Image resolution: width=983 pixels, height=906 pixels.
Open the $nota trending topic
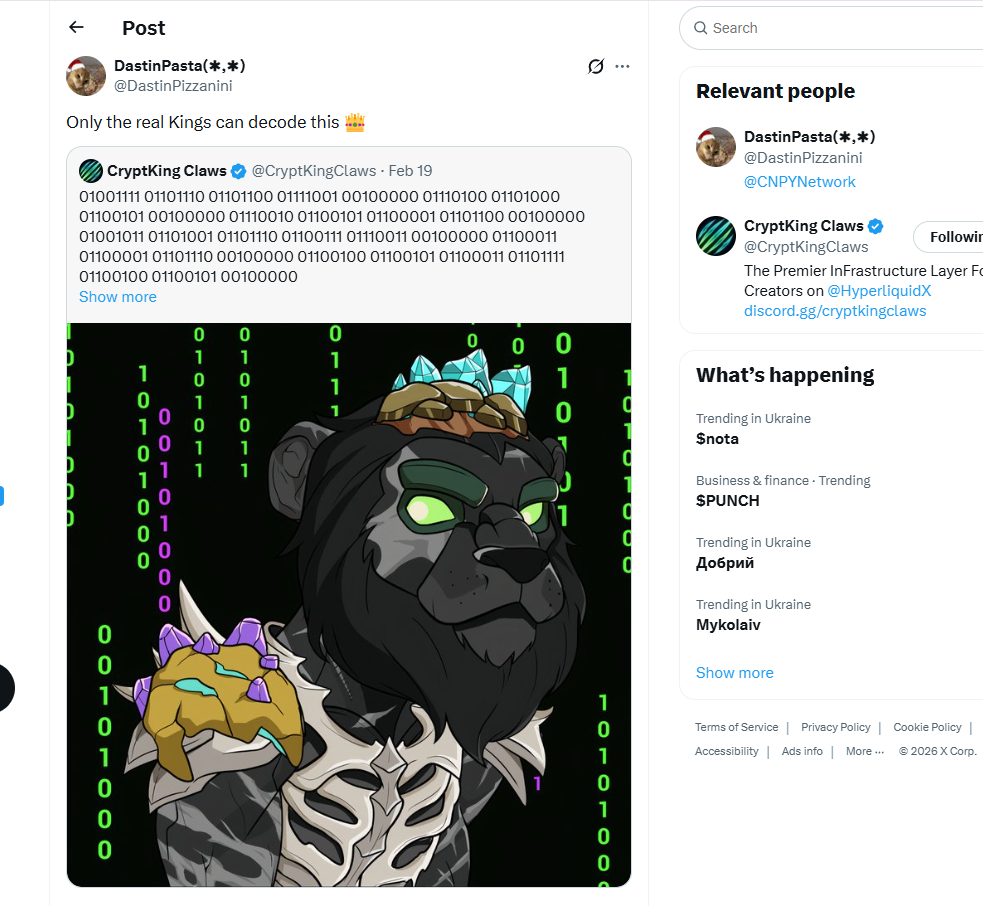(x=718, y=439)
